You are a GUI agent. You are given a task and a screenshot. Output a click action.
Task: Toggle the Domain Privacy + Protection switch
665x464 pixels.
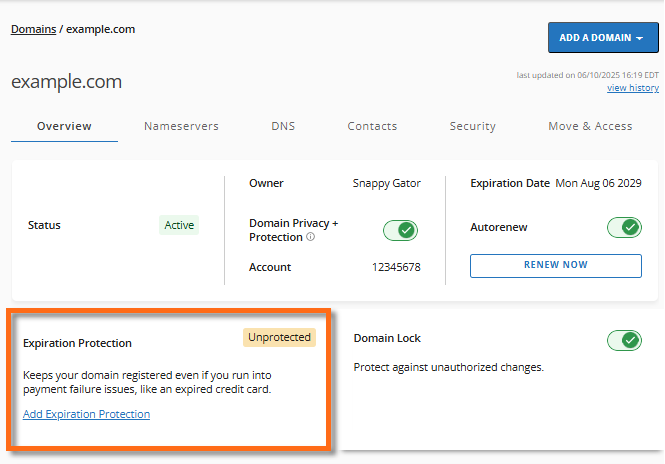400,230
